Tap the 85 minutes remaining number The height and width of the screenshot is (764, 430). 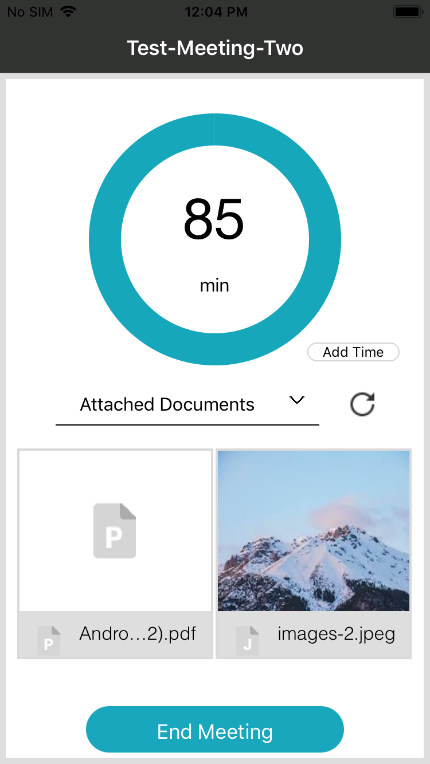pos(214,220)
